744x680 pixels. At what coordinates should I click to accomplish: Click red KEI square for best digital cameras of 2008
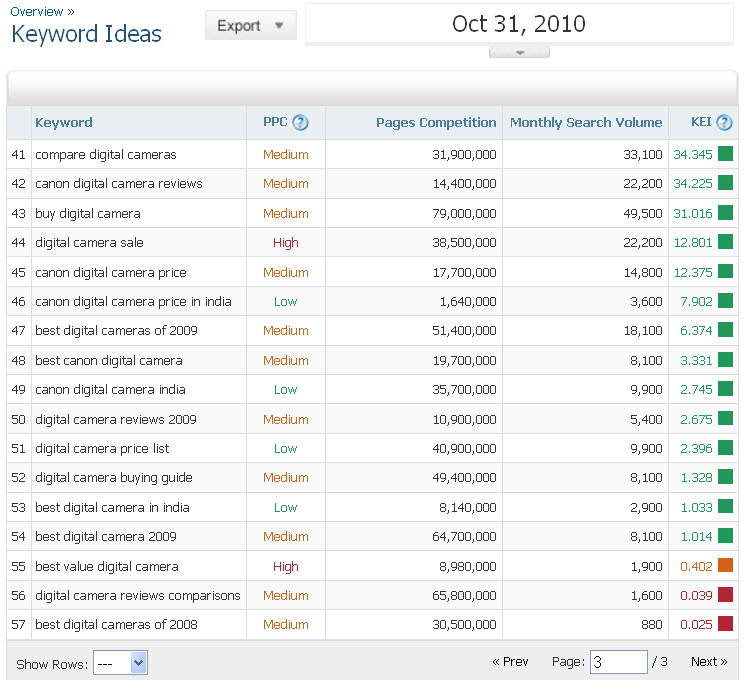(x=725, y=624)
